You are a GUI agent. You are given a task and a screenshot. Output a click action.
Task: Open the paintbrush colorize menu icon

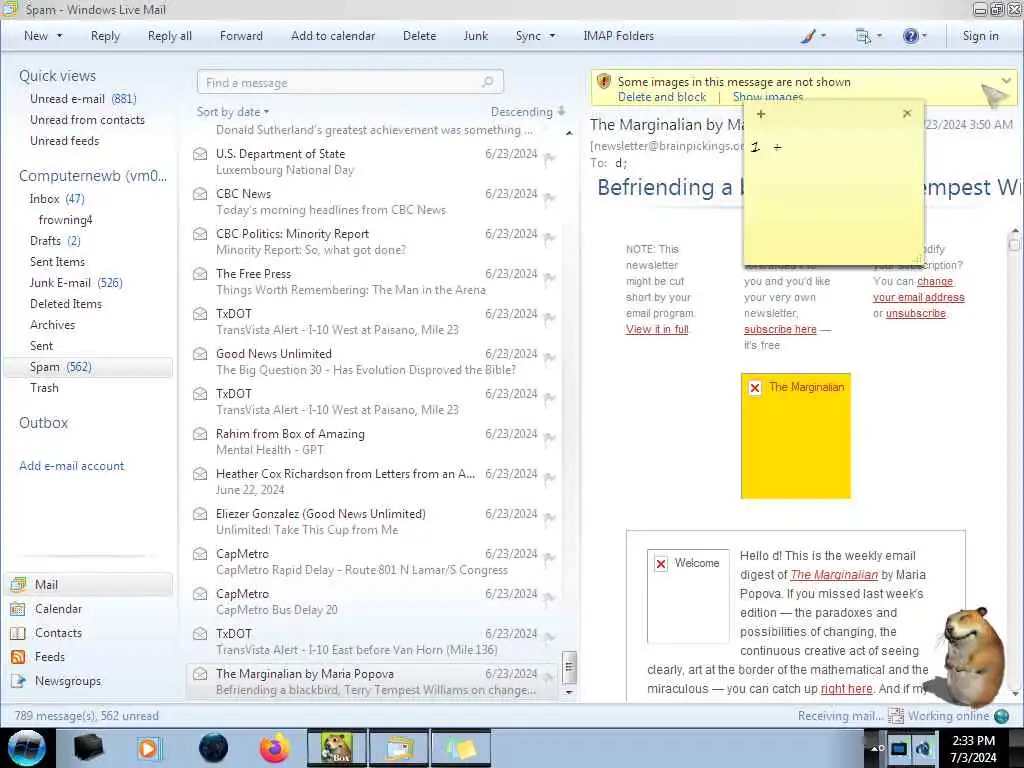pos(808,36)
